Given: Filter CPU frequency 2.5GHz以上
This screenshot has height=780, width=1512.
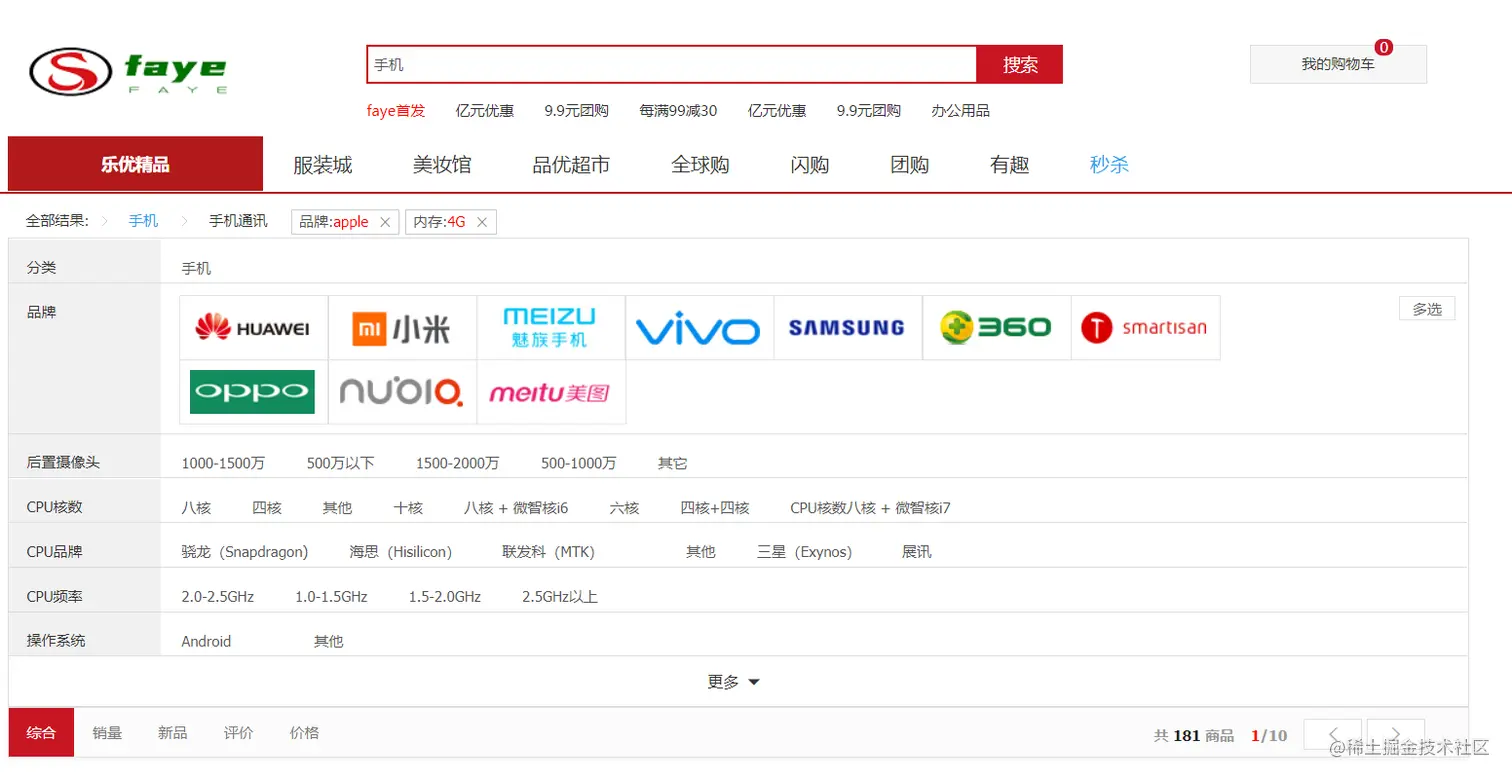Looking at the screenshot, I should pos(559,597).
